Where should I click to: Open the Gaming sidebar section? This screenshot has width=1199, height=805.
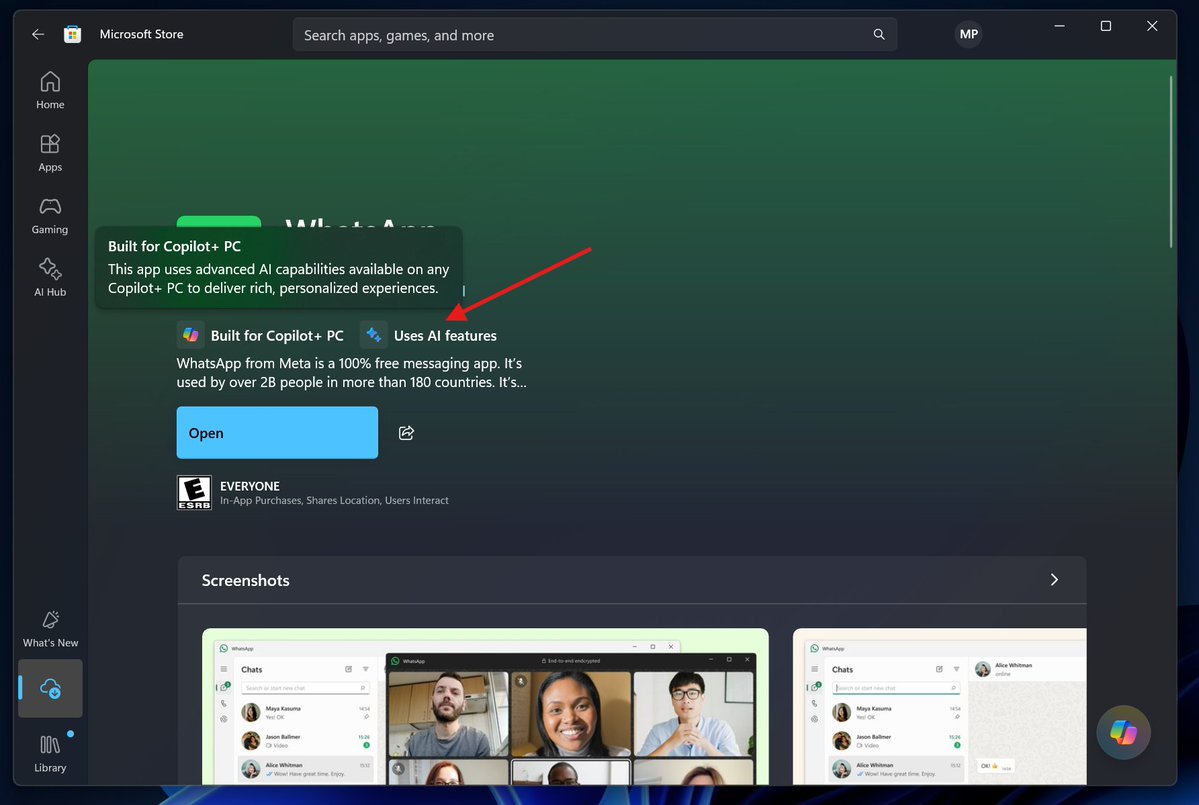(x=50, y=216)
